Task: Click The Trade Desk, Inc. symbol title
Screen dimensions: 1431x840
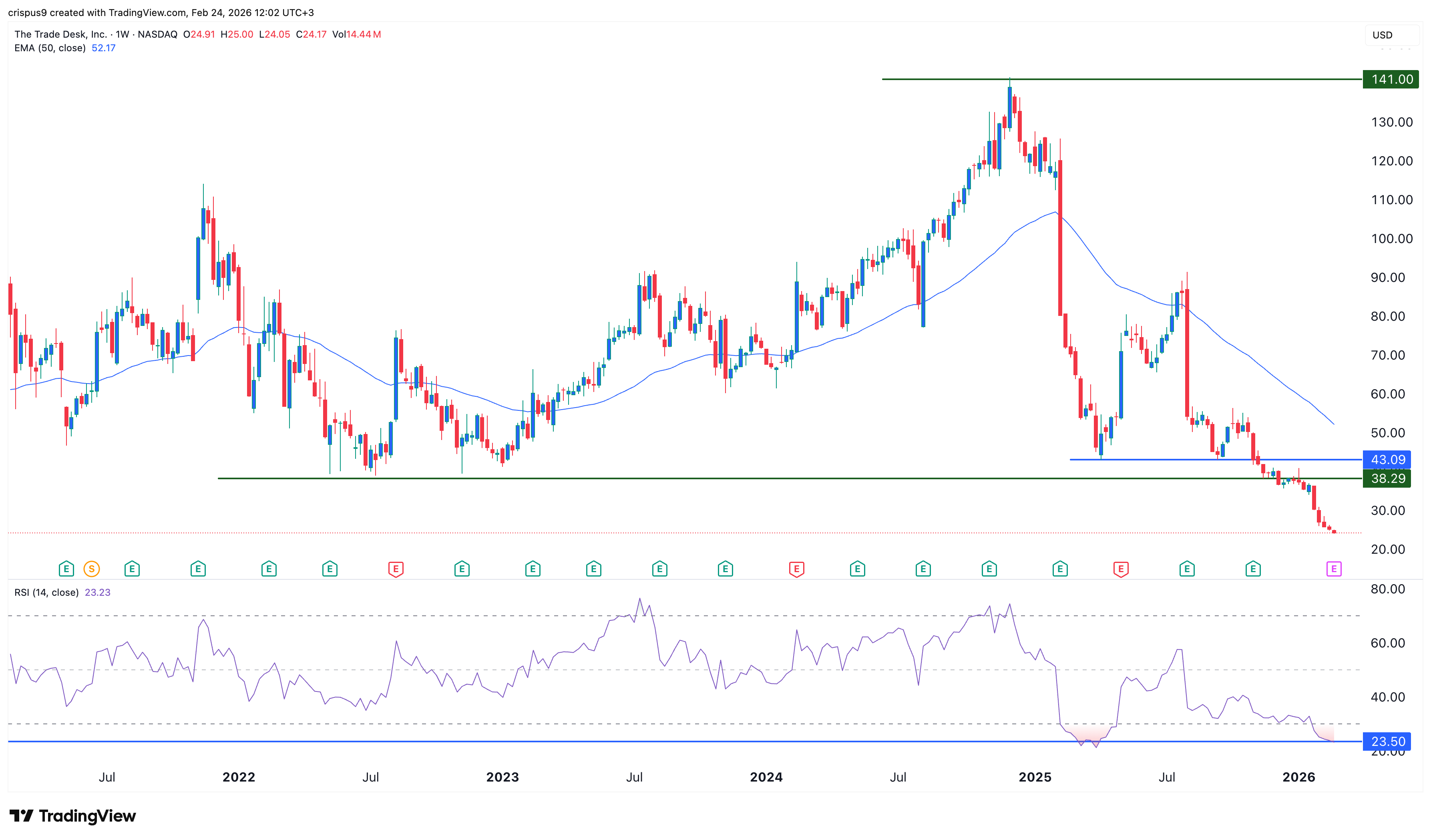Action: tap(60, 34)
